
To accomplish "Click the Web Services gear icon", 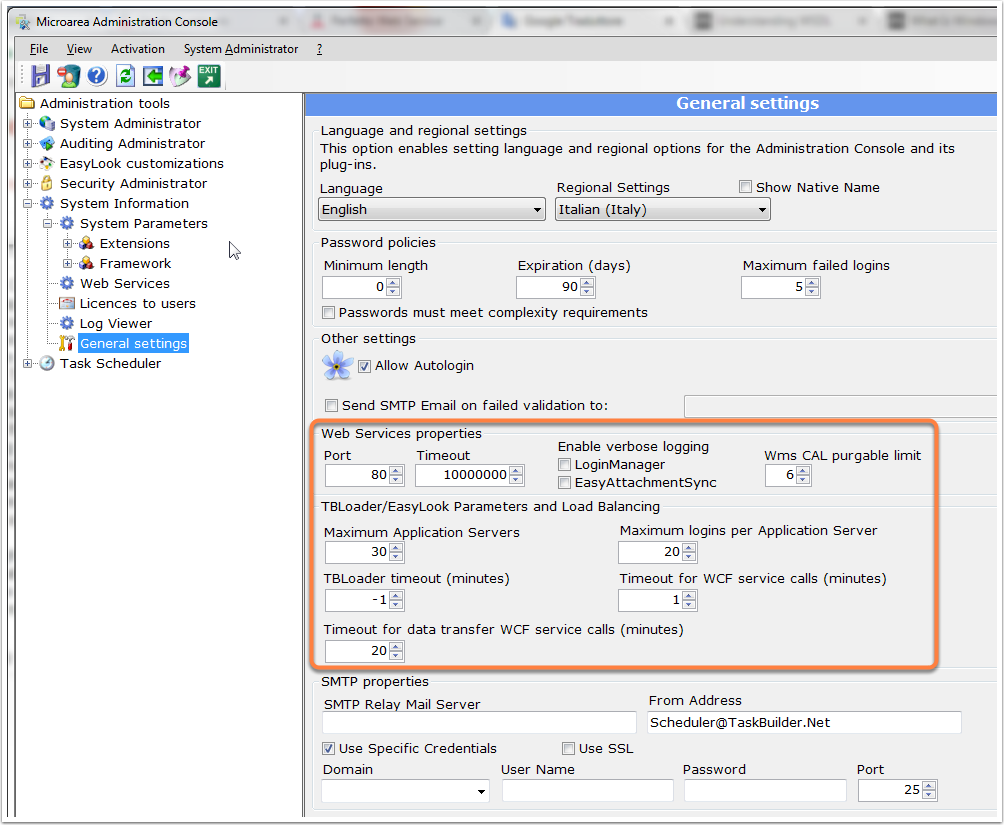I will tap(67, 283).
